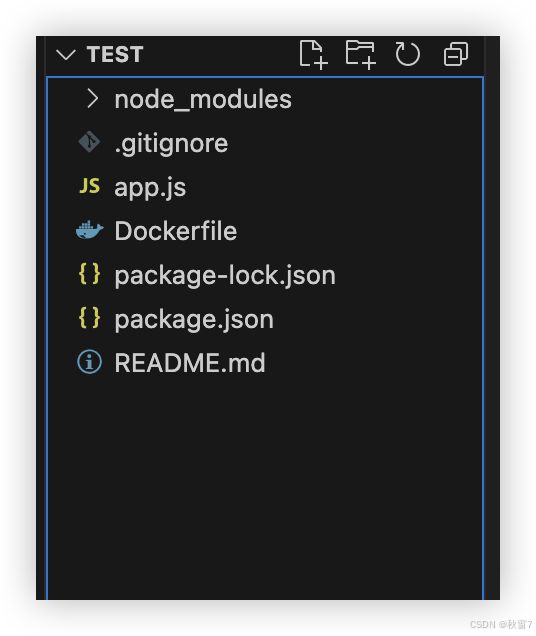The height and width of the screenshot is (636, 536).
Task: Click the JS icon next to app.js
Action: (x=89, y=186)
